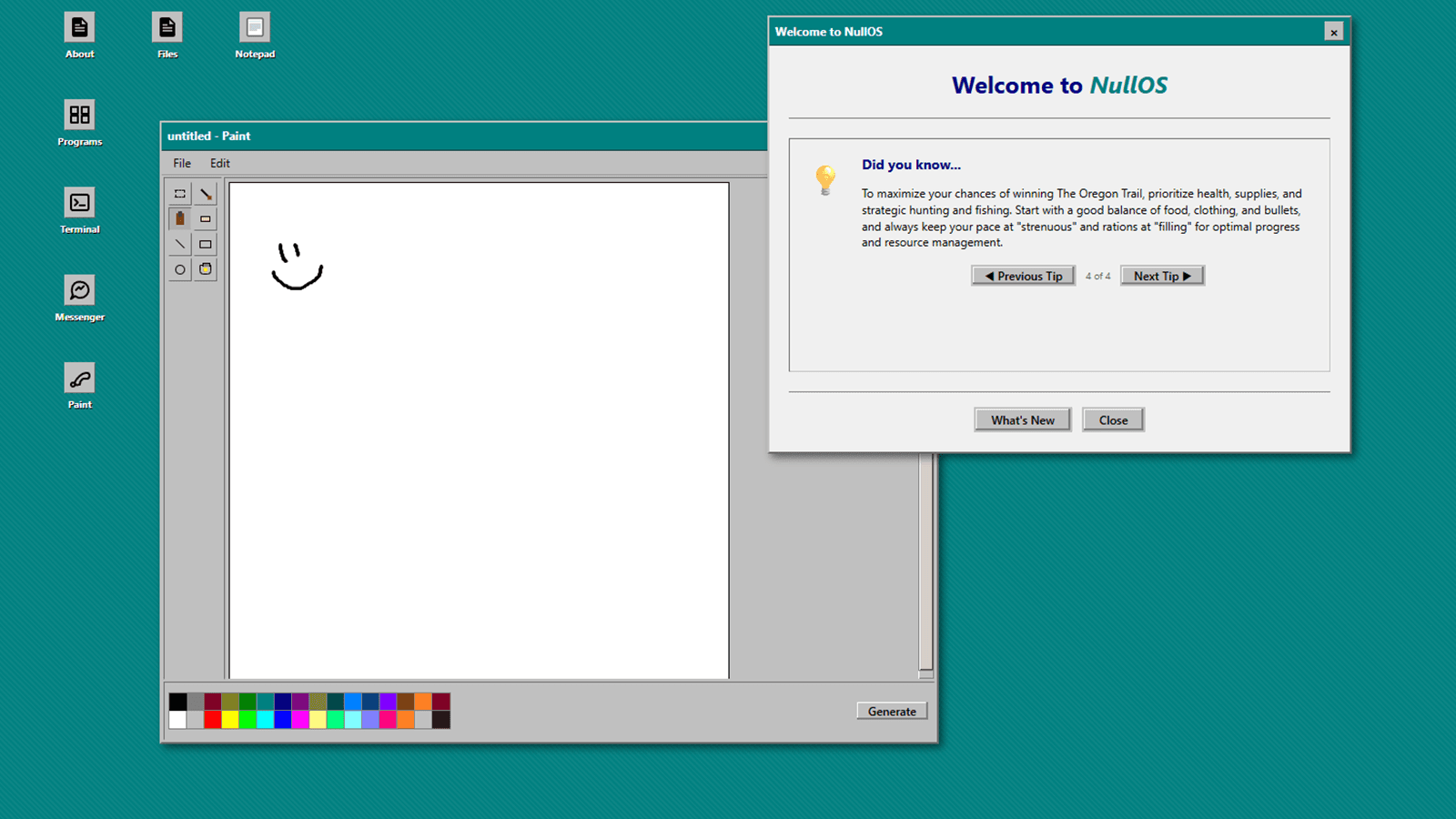
Task: Click the Paint window vertical scrollbar
Action: pos(925,564)
